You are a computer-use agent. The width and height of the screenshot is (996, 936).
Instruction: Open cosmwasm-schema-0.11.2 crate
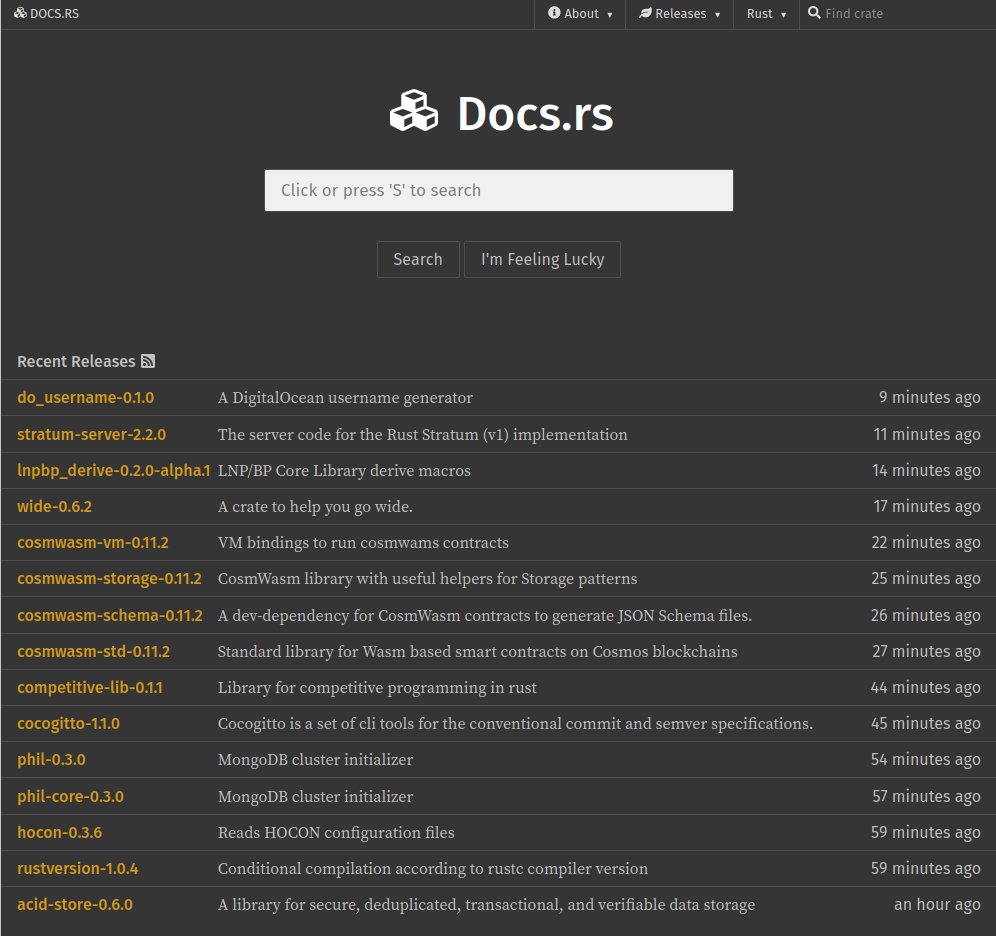pos(110,615)
